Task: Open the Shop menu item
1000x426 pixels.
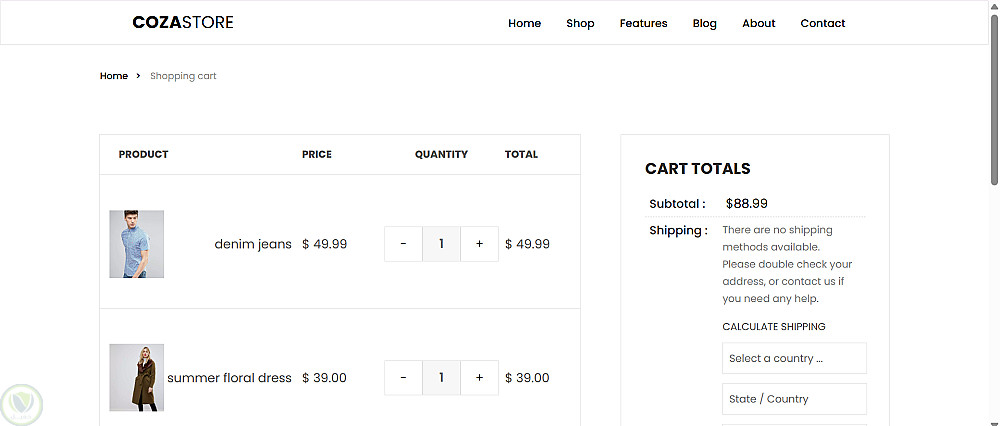Action: coord(580,23)
